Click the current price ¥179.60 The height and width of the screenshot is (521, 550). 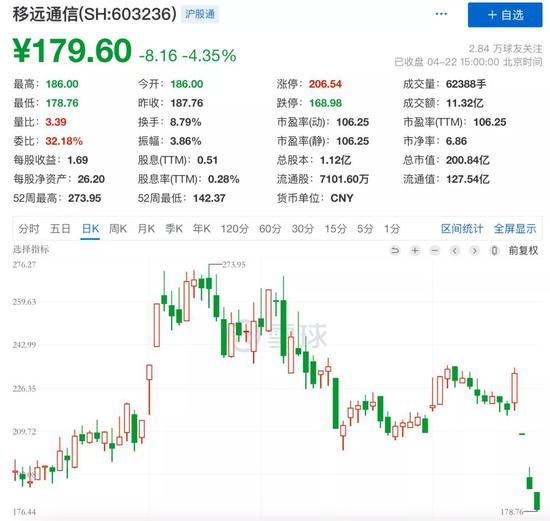tap(72, 51)
